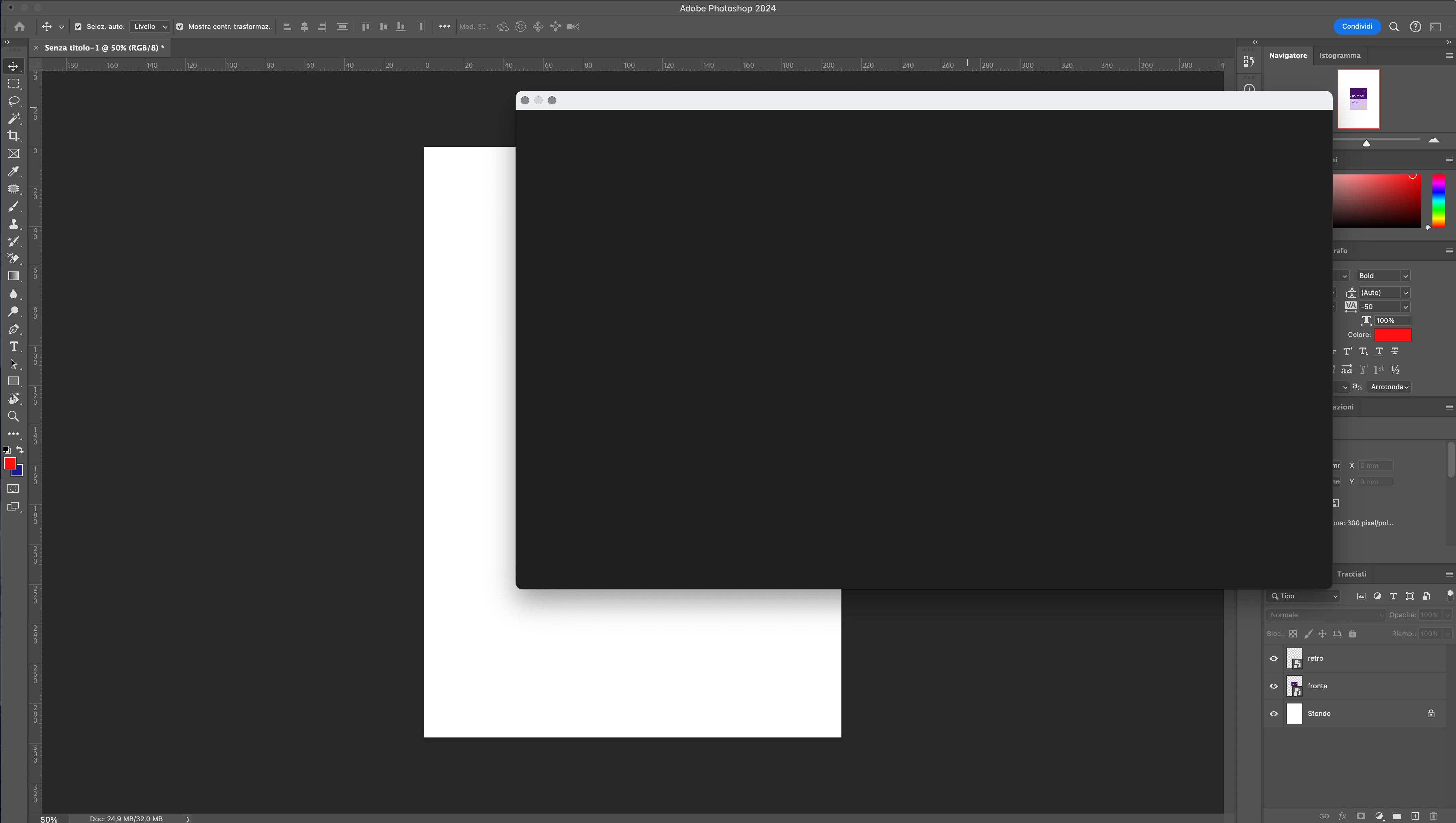
Task: Select the Crop tool
Action: click(13, 136)
